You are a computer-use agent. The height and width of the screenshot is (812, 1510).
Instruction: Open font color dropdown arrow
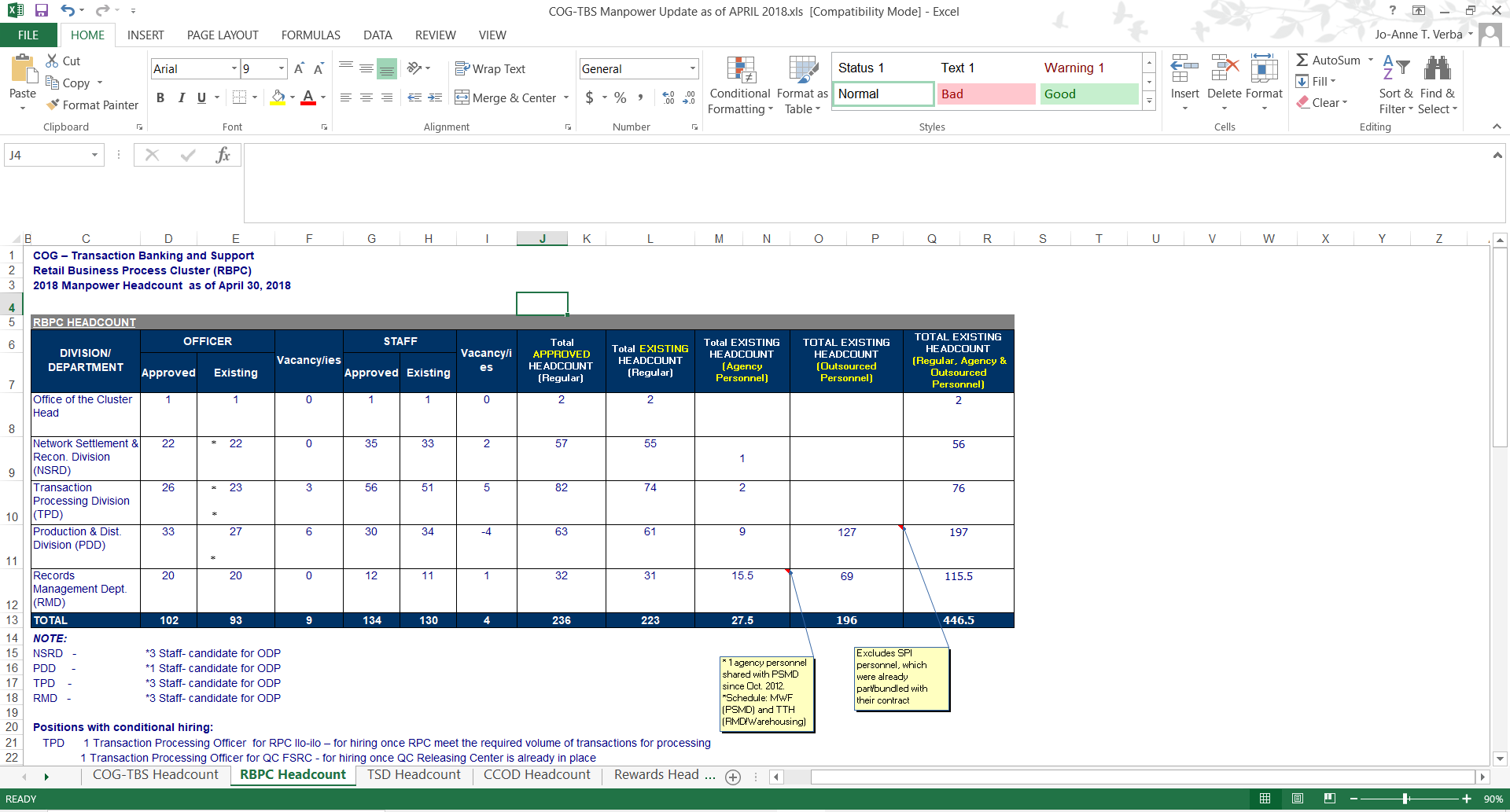[322, 97]
